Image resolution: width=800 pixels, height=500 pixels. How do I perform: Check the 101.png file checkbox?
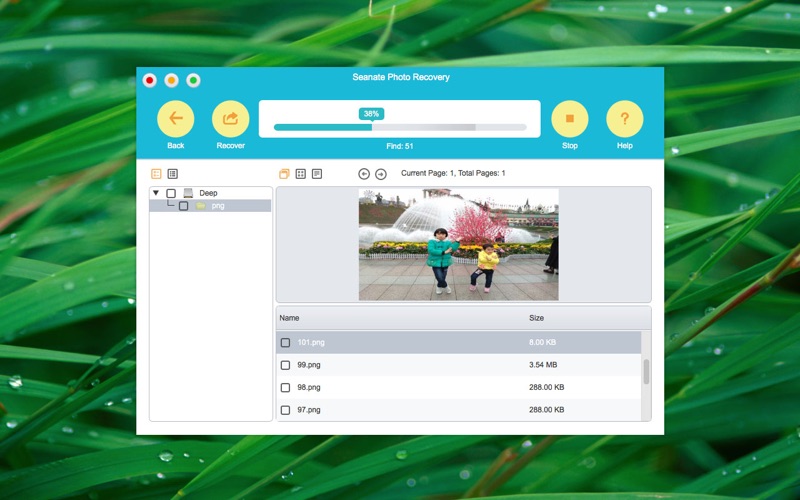286,342
